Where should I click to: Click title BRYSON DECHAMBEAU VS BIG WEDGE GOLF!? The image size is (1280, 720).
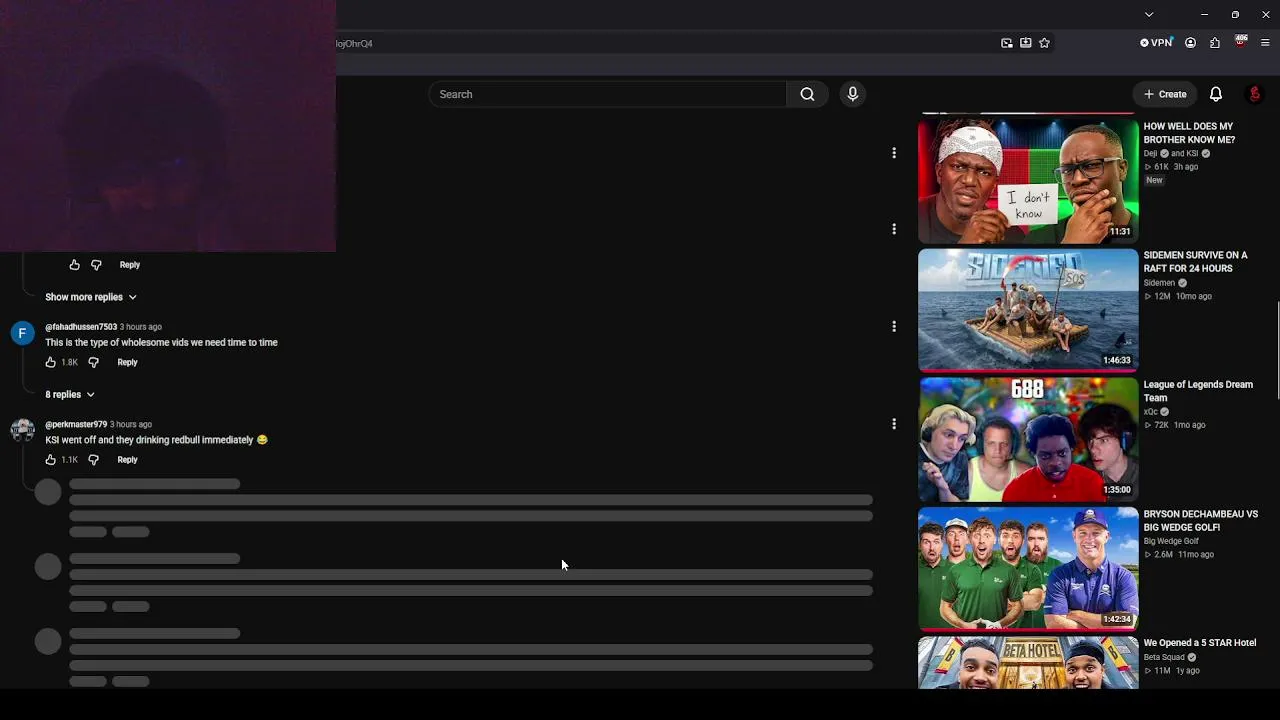(x=1201, y=520)
